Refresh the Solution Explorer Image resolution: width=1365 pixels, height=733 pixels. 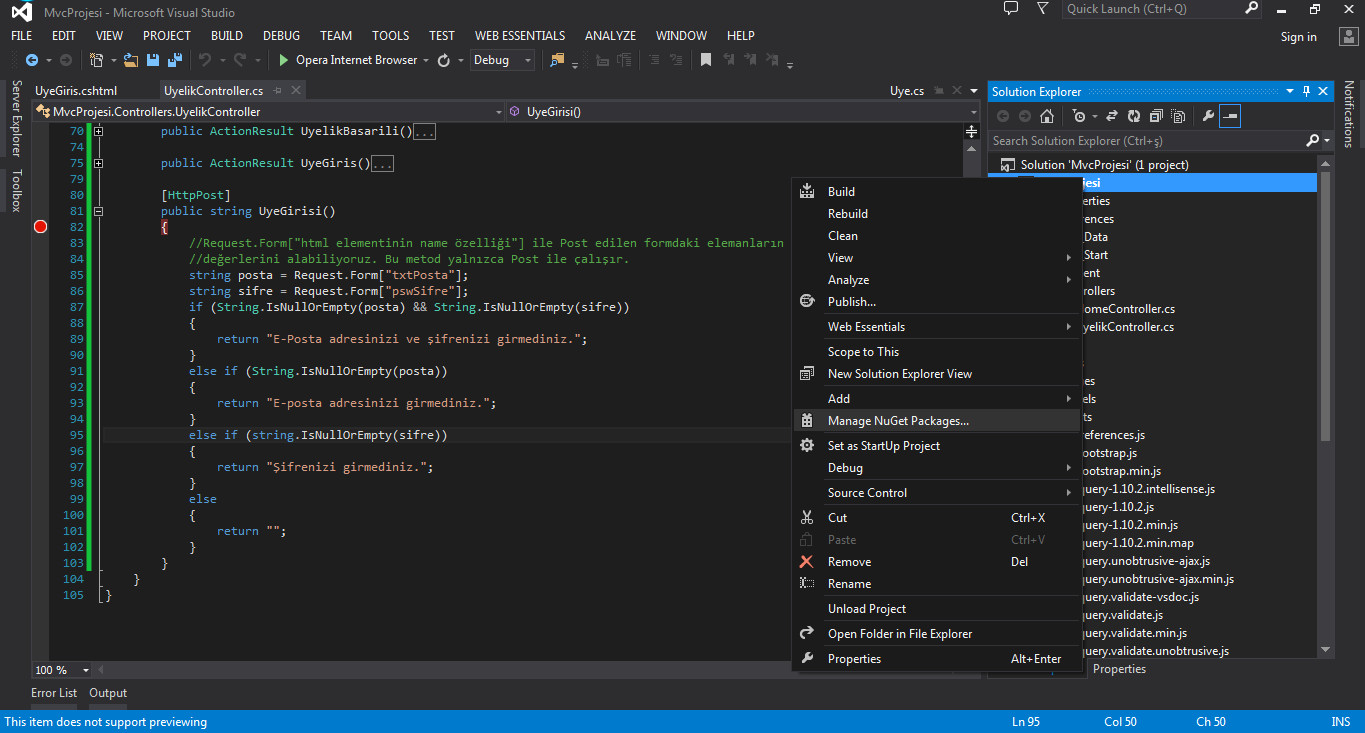click(1134, 116)
